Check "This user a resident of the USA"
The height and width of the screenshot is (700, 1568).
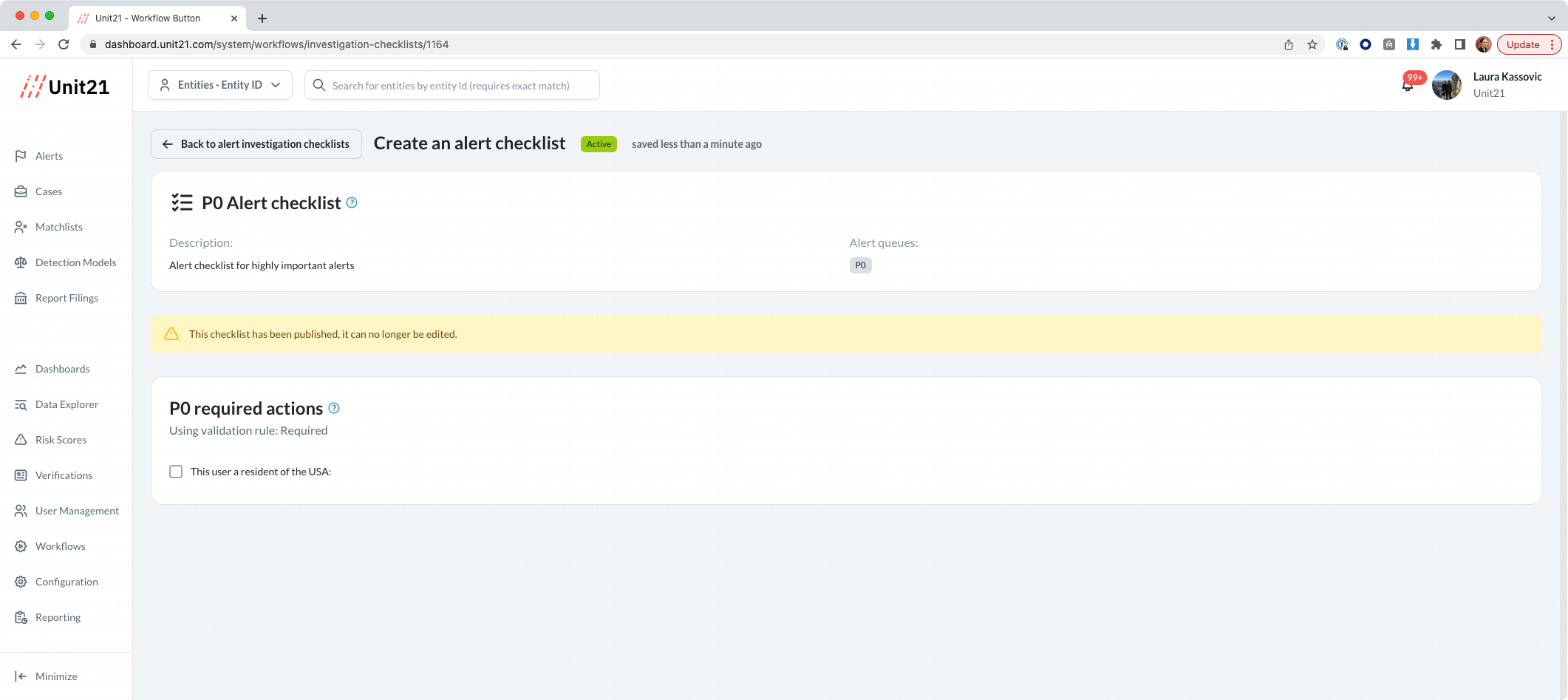[176, 472]
